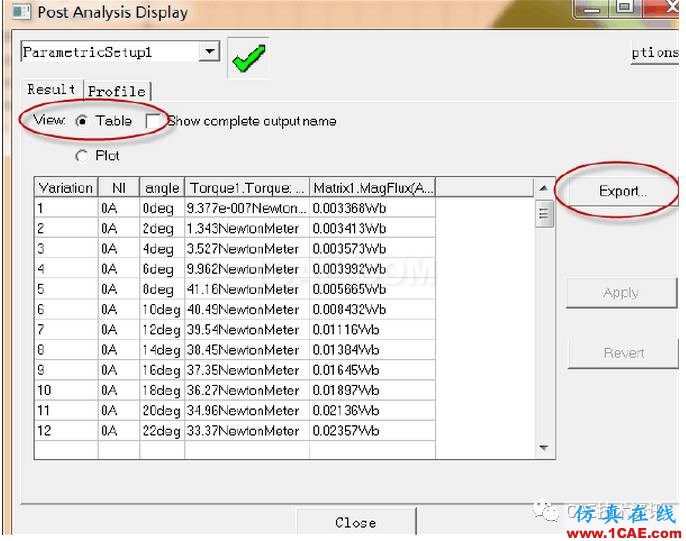The height and width of the screenshot is (541, 686).
Task: Click the NI column header
Action: coord(119,188)
